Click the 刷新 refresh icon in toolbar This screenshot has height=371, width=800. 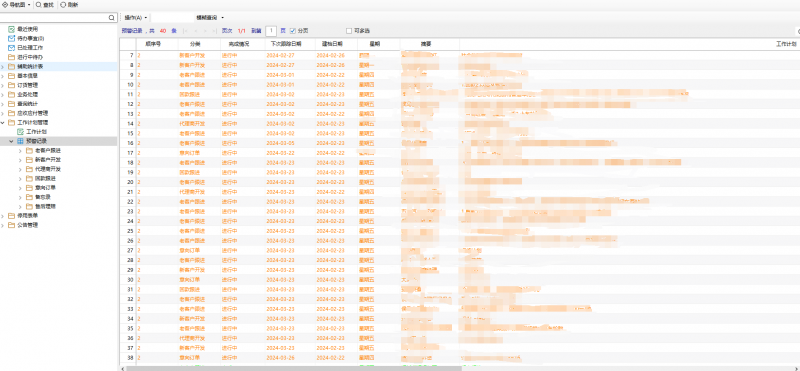coord(63,5)
